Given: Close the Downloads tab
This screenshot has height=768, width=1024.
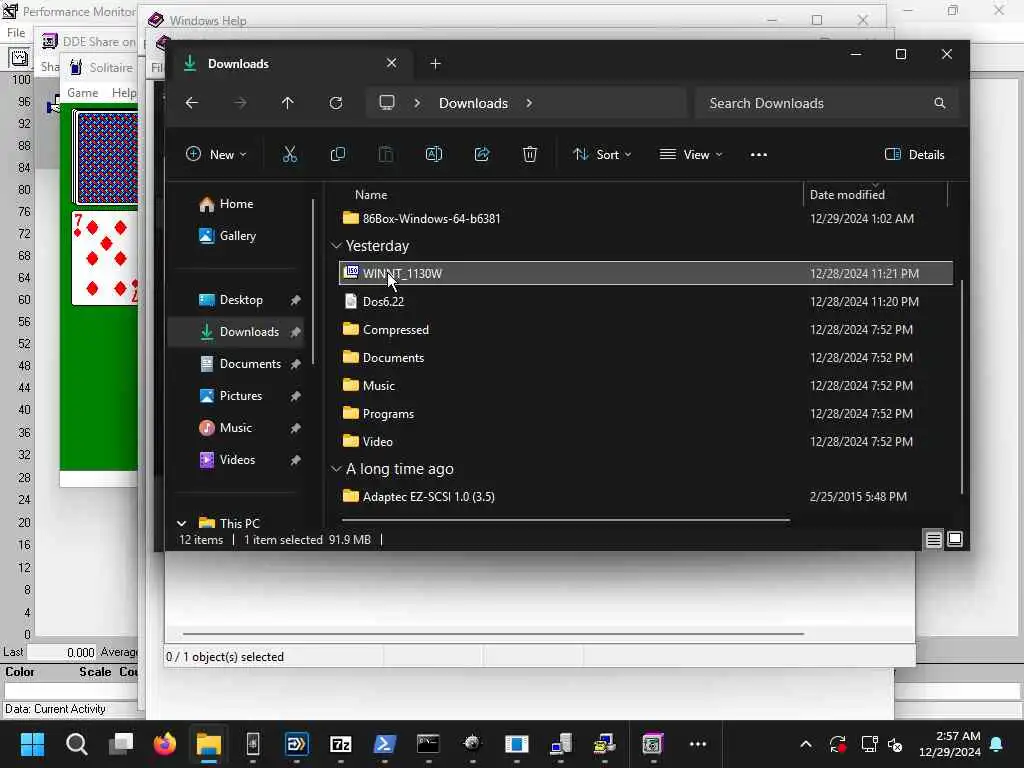Looking at the screenshot, I should tap(391, 63).
